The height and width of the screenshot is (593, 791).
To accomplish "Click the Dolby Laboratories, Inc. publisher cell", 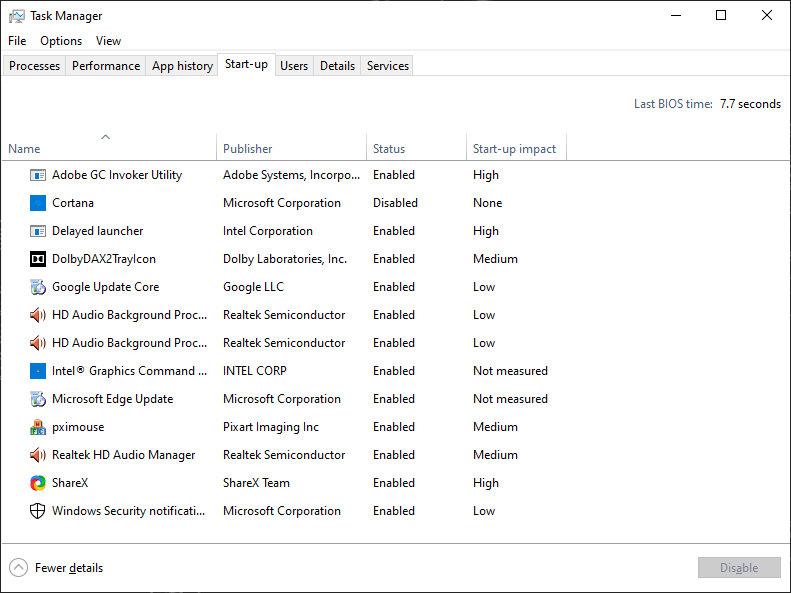I will click(x=285, y=259).
